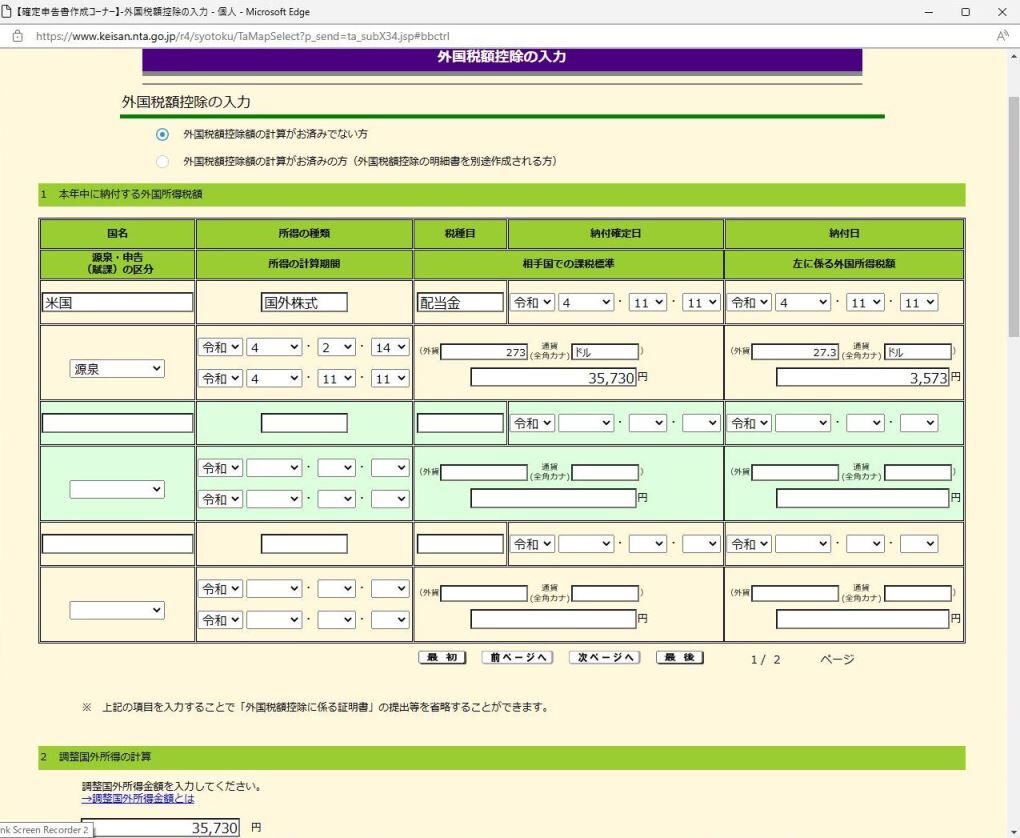The width and height of the screenshot is (1020, 838).
Task: Open second row payment date year dropdown
Action: (x=803, y=424)
